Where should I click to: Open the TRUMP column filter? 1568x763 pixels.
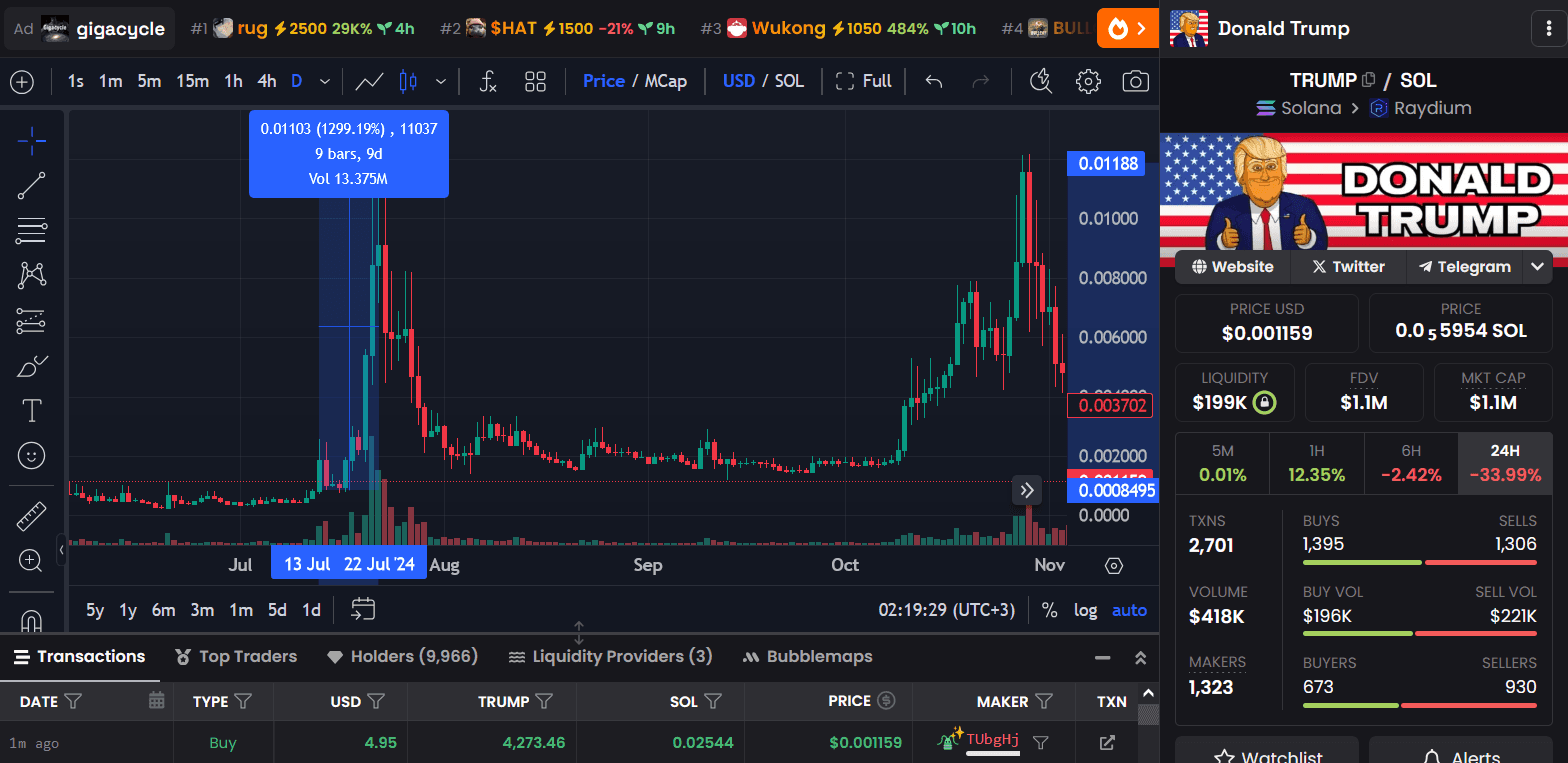tap(544, 701)
